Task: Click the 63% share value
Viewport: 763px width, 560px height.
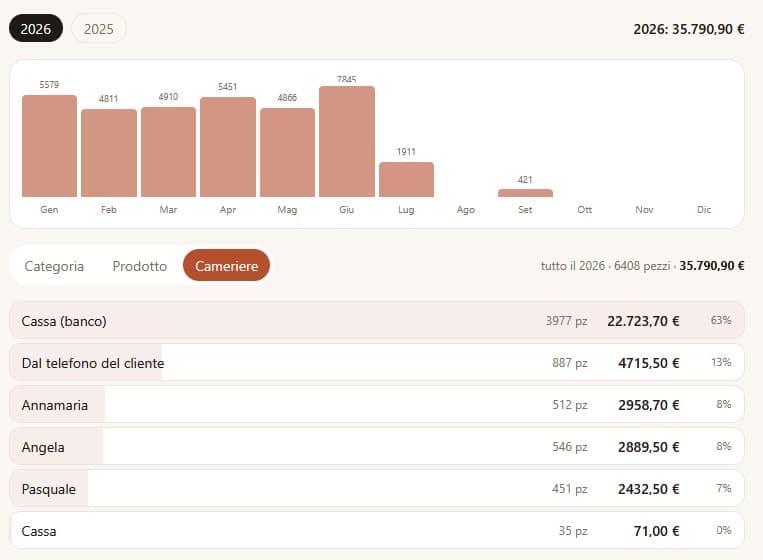Action: pos(721,320)
